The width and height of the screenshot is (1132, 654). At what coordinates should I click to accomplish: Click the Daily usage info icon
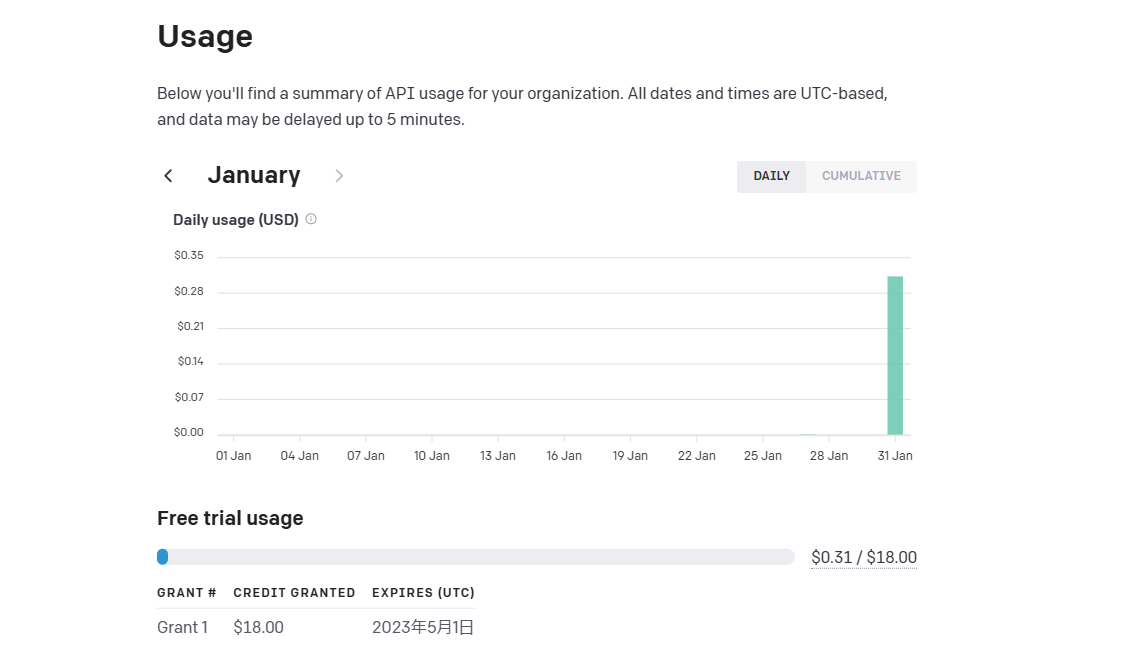pyautogui.click(x=310, y=219)
